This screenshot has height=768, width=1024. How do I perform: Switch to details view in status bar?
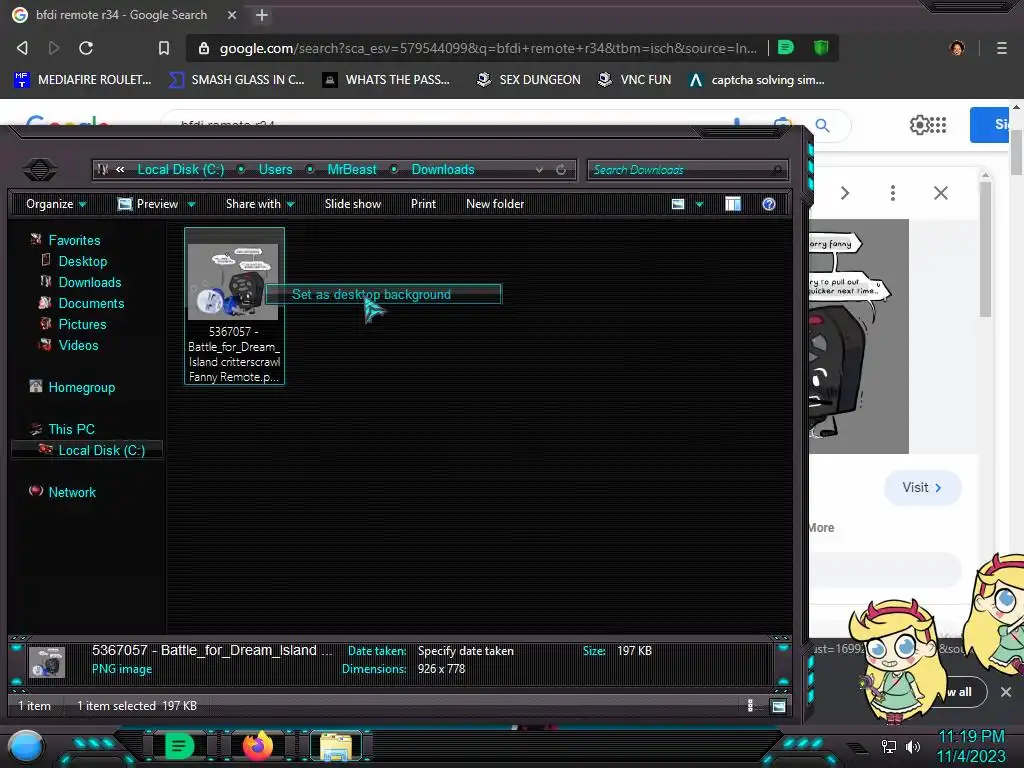click(x=750, y=705)
